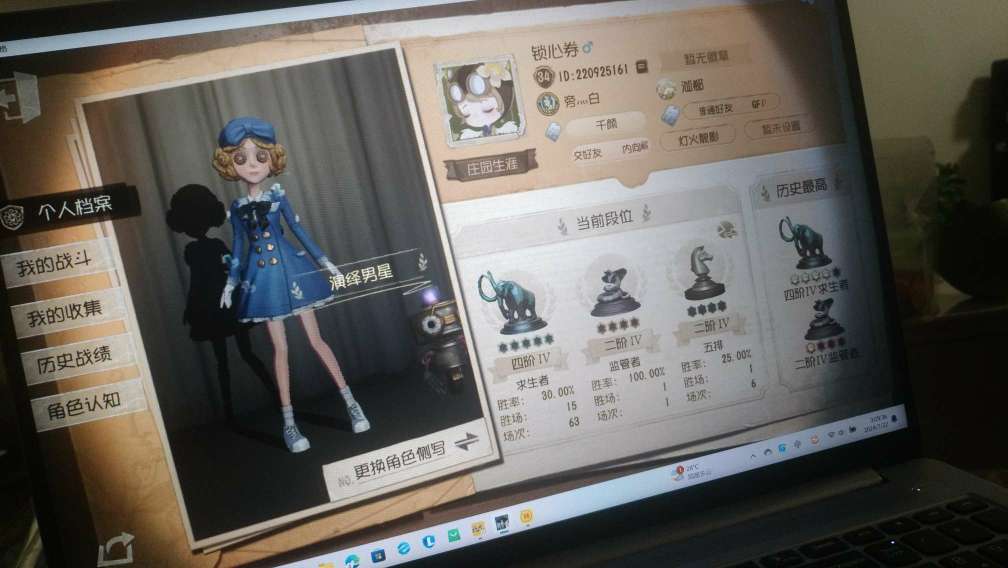Click the ID:220925161 text
The image size is (1008, 568).
(593, 72)
